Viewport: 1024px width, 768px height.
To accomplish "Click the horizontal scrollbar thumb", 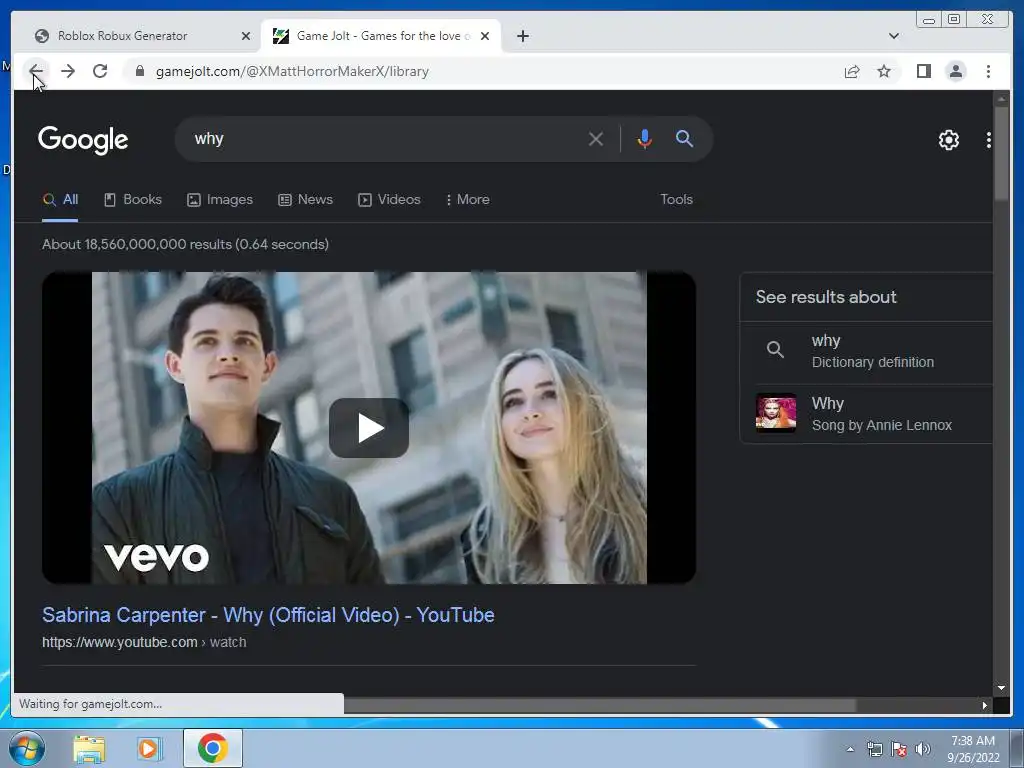I will coord(600,705).
